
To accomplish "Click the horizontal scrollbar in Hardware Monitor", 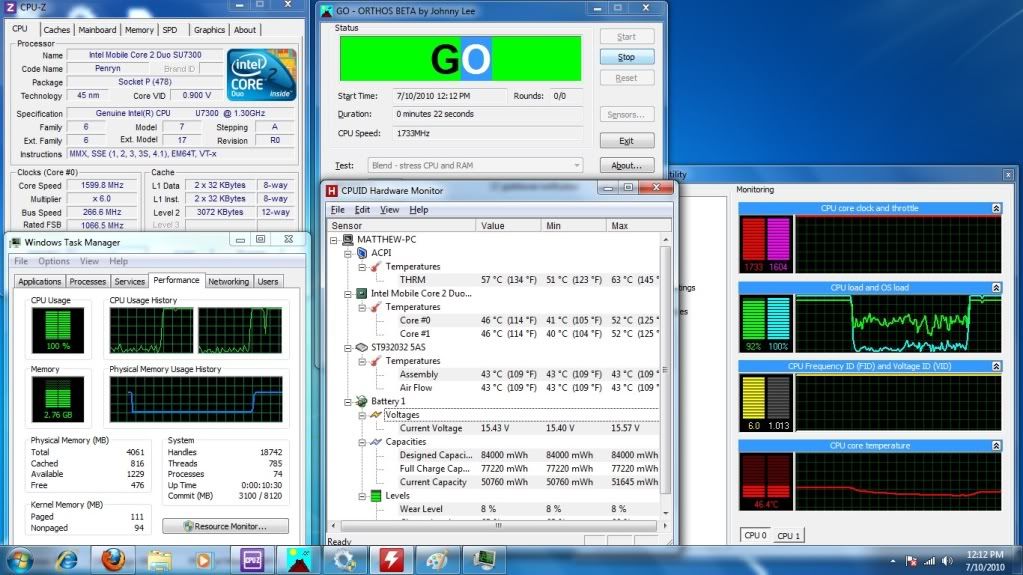I will pos(498,525).
